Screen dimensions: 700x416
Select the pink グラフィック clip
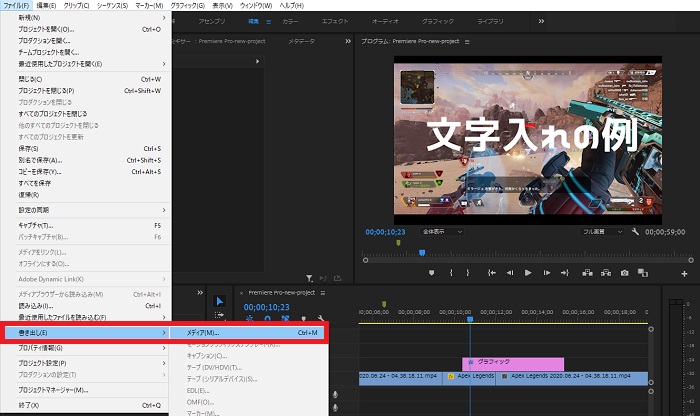tap(513, 363)
